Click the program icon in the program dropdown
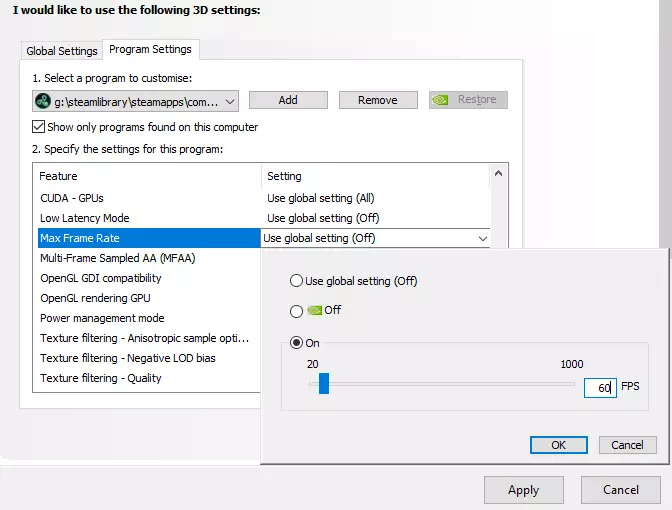The image size is (672, 510). pos(43,101)
